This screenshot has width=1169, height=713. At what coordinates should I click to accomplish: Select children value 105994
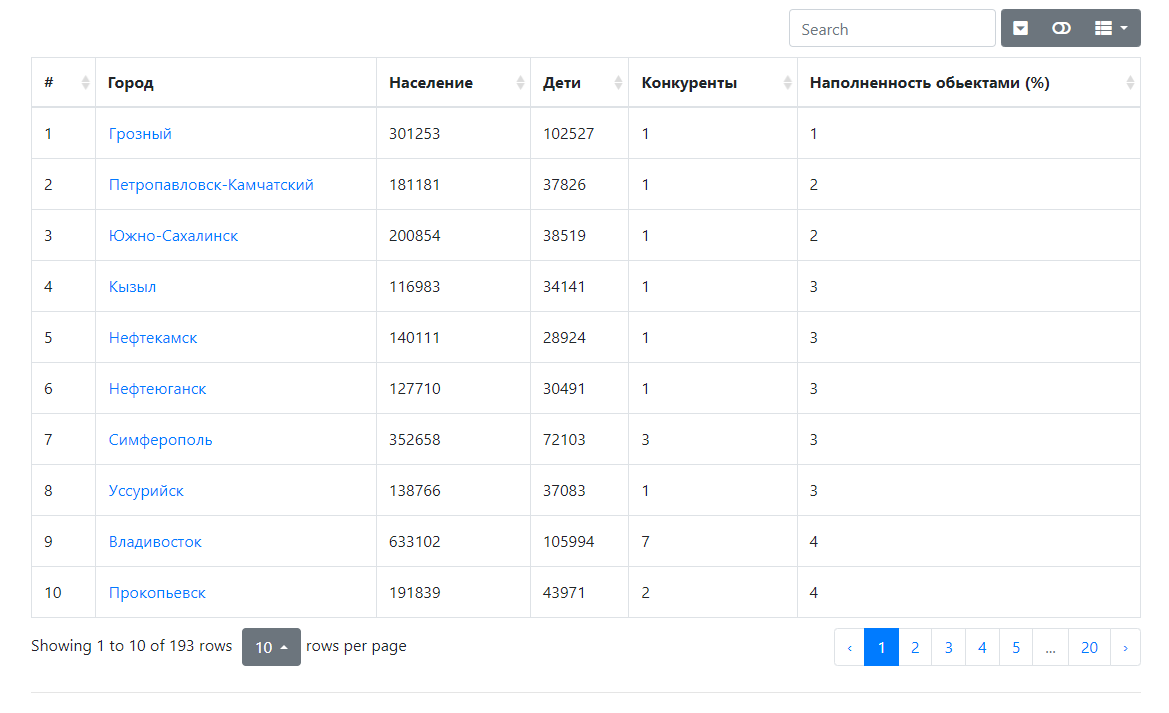pos(569,542)
